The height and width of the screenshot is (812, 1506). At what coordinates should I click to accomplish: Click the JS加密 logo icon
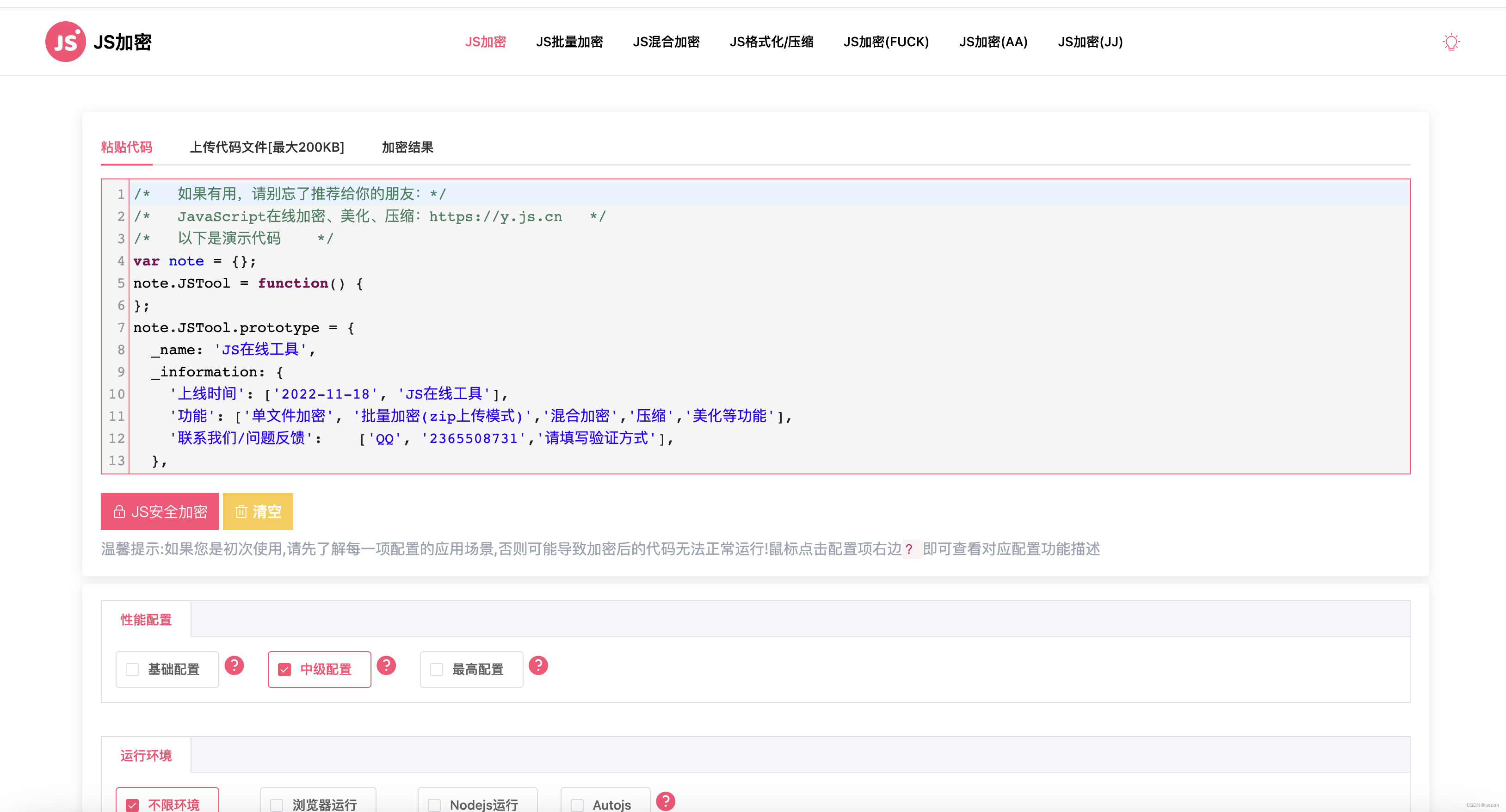(66, 42)
